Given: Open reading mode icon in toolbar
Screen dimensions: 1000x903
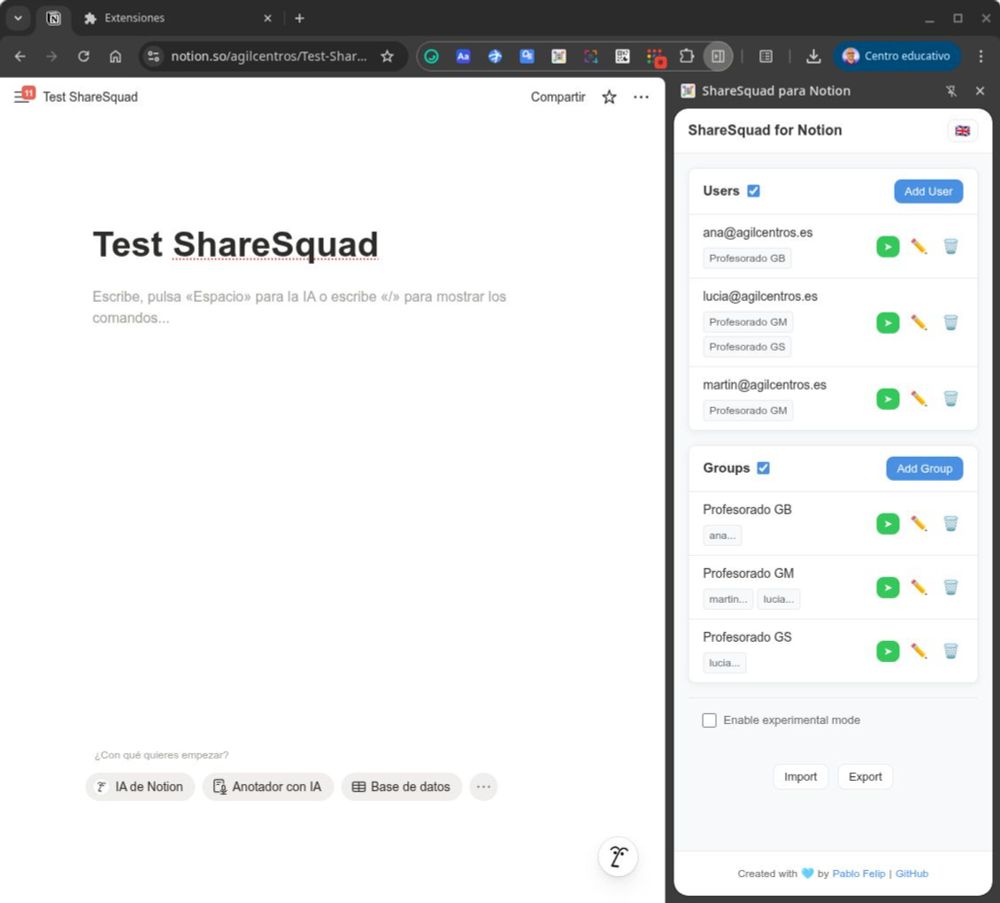Looking at the screenshot, I should 766,56.
